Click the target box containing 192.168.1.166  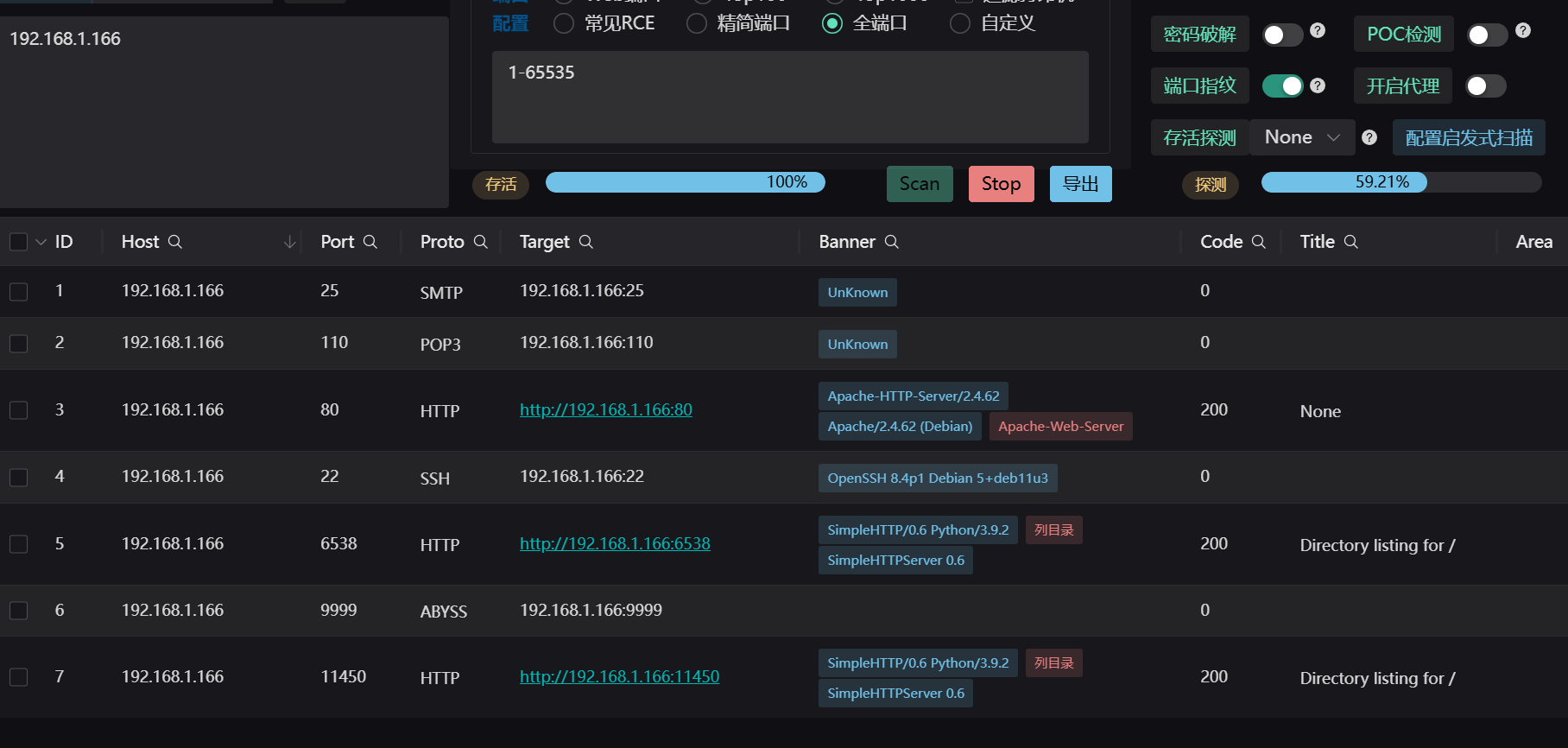coord(224,112)
